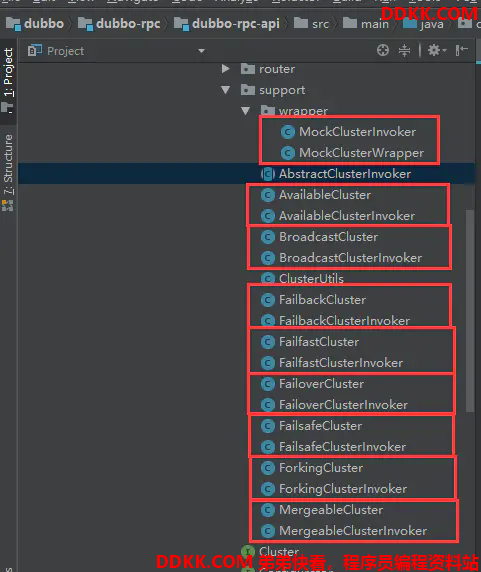Select the support folder icon
This screenshot has height=572, width=481.
click(248, 90)
